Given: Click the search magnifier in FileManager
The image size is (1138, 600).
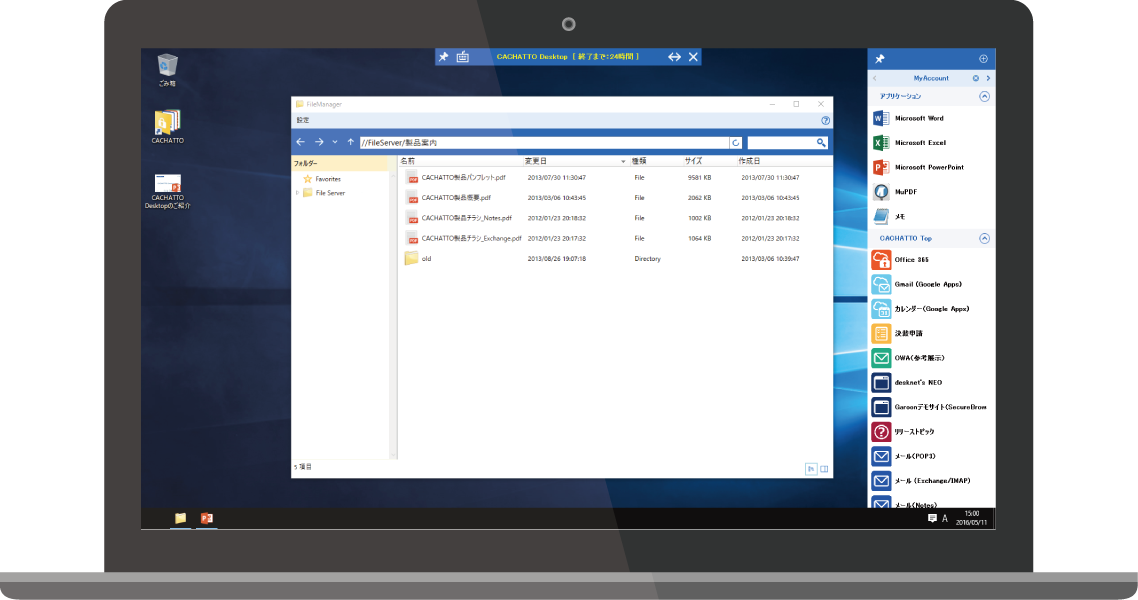Looking at the screenshot, I should point(821,143).
